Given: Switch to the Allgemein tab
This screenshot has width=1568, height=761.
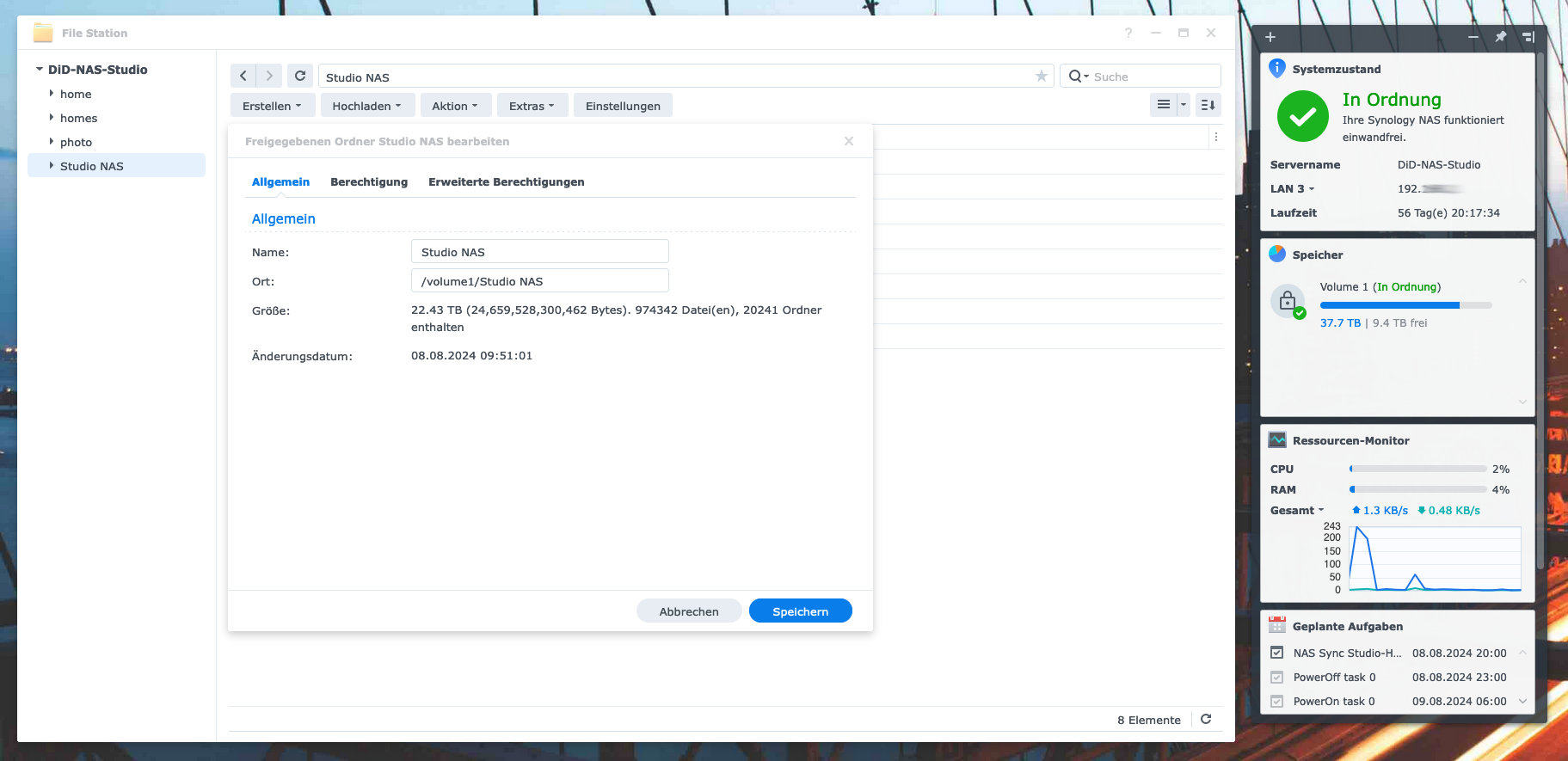Looking at the screenshot, I should (280, 181).
